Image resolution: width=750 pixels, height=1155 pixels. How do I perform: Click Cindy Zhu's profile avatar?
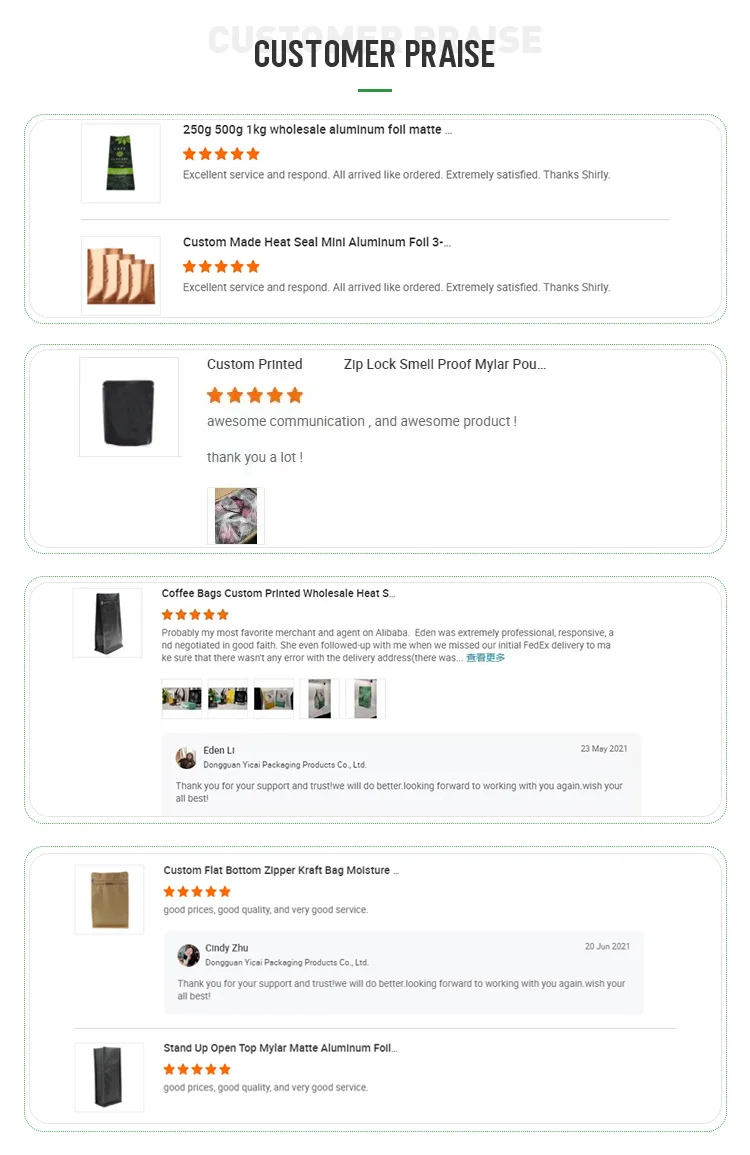tap(188, 955)
